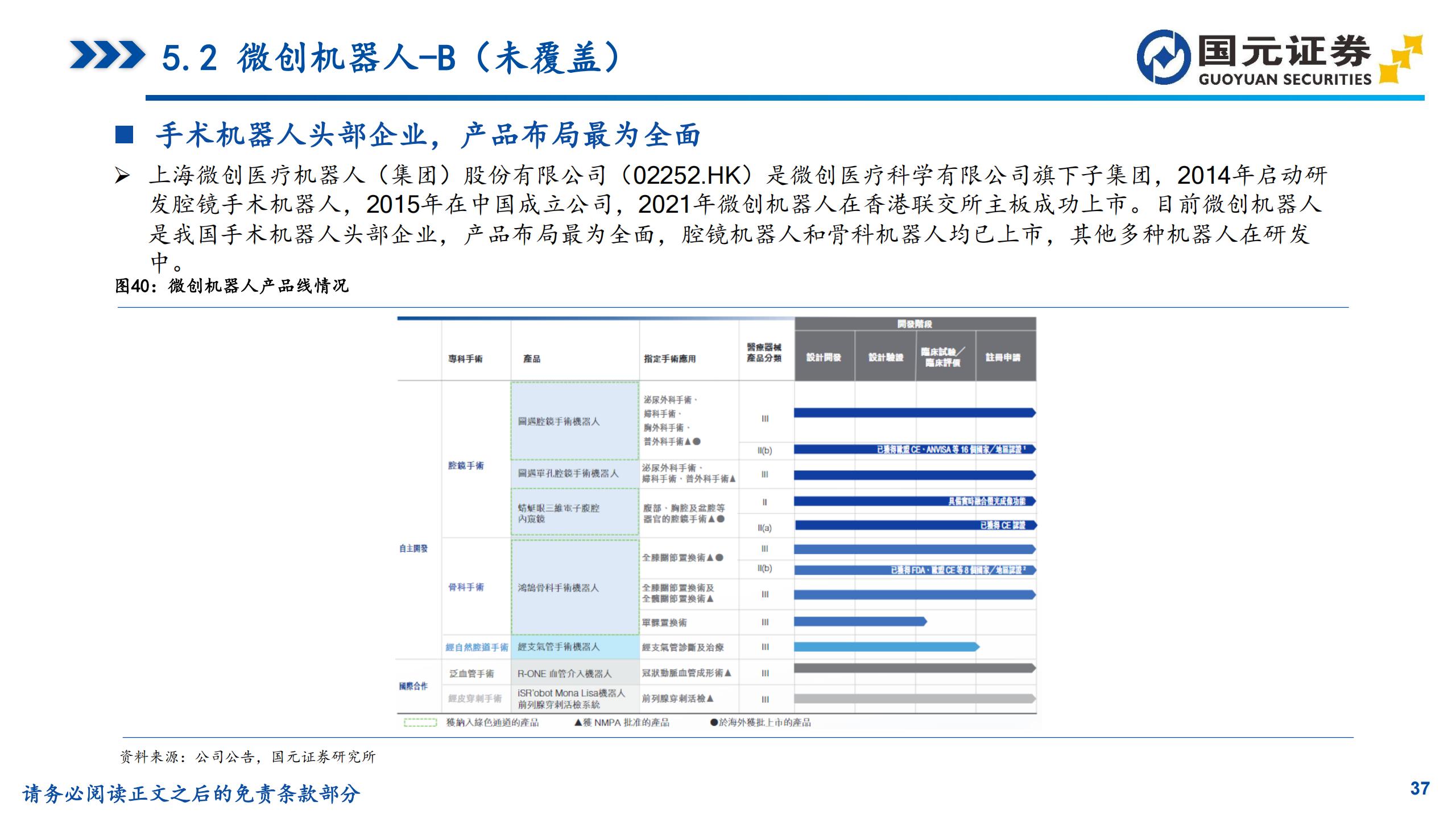Select the 開發階段 header cell in the table

pyautogui.click(x=915, y=324)
